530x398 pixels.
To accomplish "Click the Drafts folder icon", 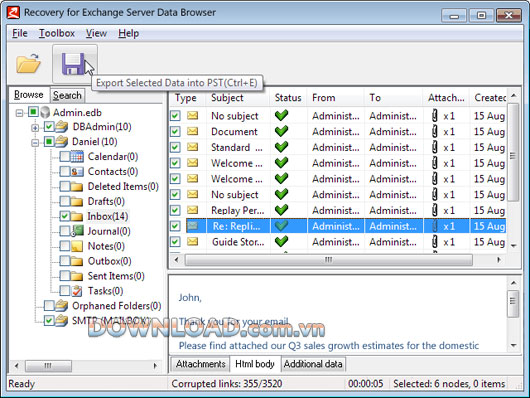I will [x=77, y=201].
